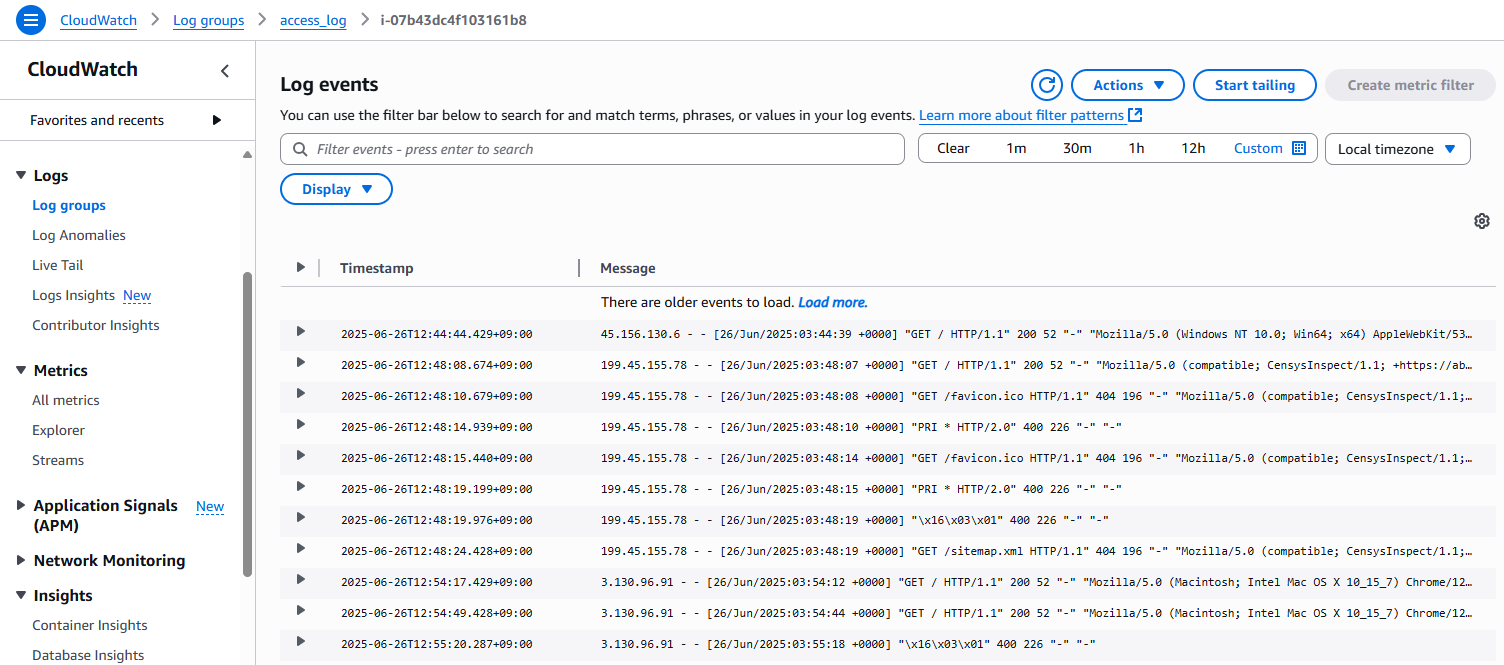
Task: Open Contributor Insights in the sidebar
Action: pyautogui.click(x=96, y=325)
